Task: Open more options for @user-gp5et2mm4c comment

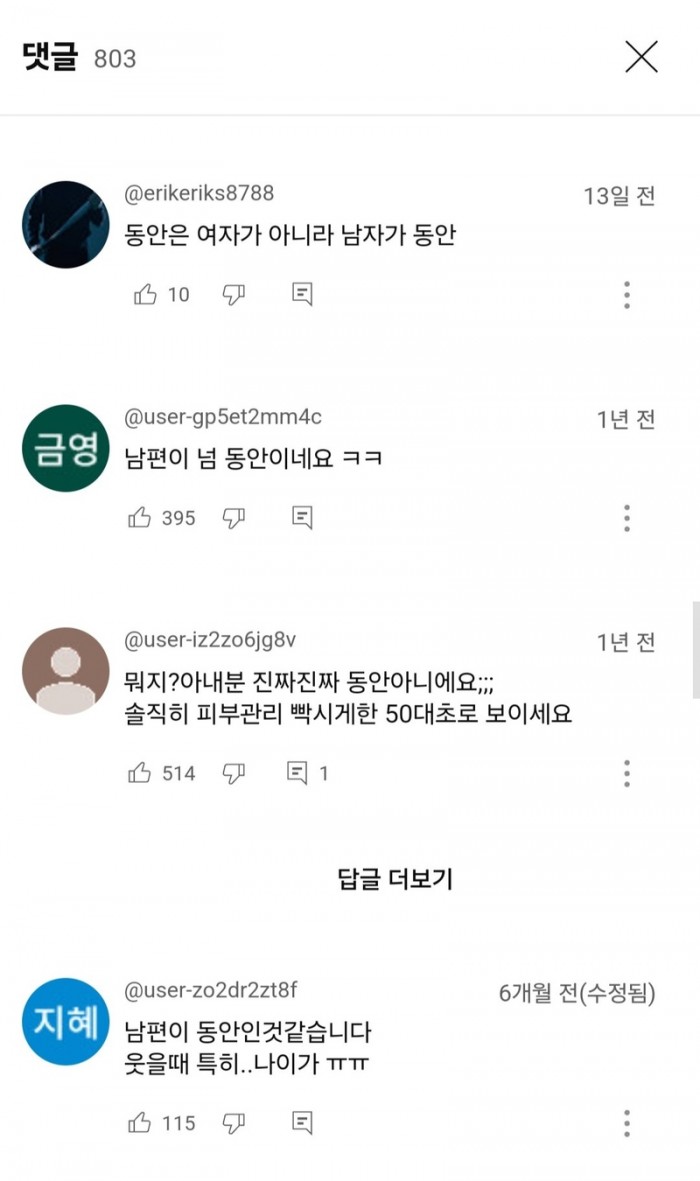Action: point(627,518)
